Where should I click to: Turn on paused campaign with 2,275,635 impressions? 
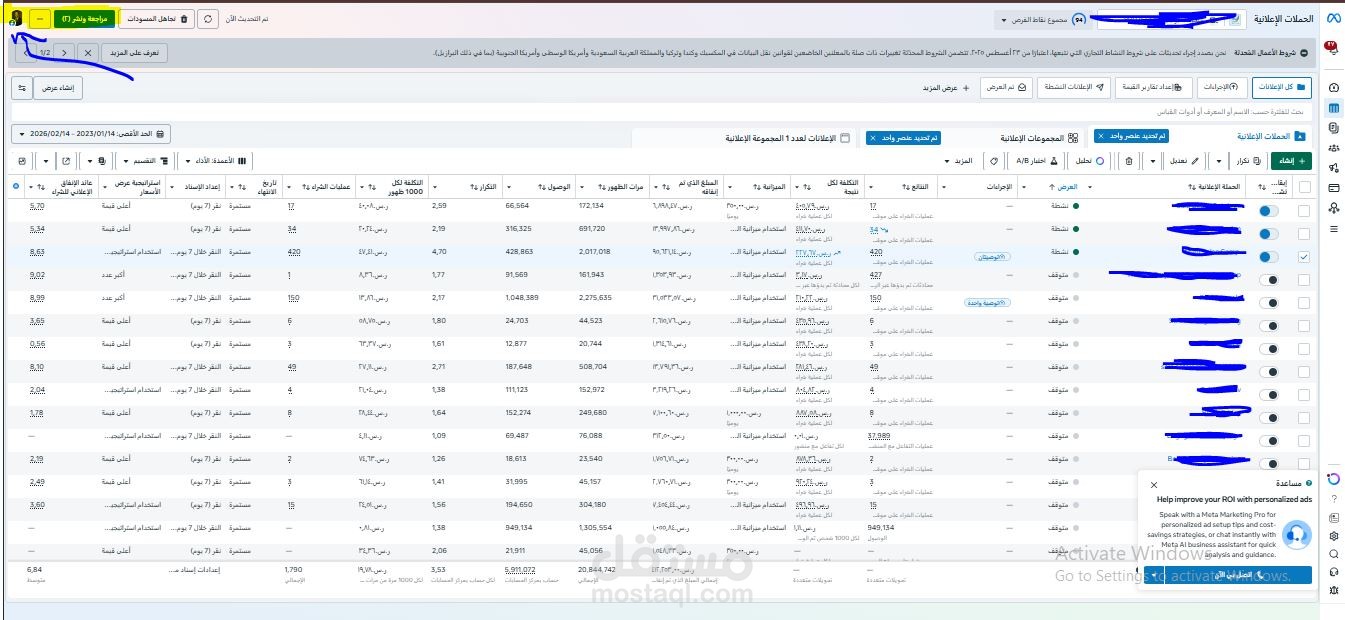(1268, 302)
